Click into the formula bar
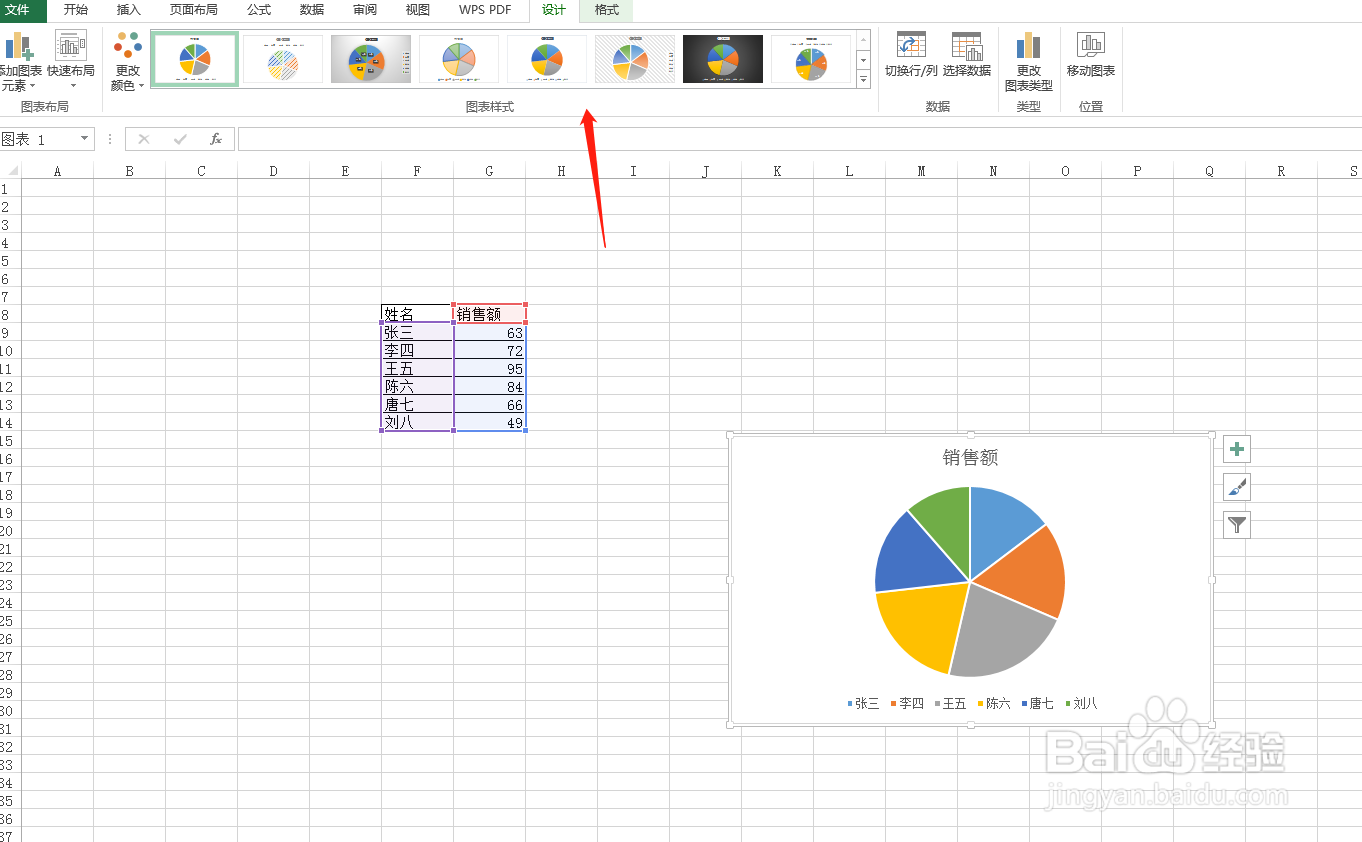Screen dimensions: 1362x842 point(799,139)
